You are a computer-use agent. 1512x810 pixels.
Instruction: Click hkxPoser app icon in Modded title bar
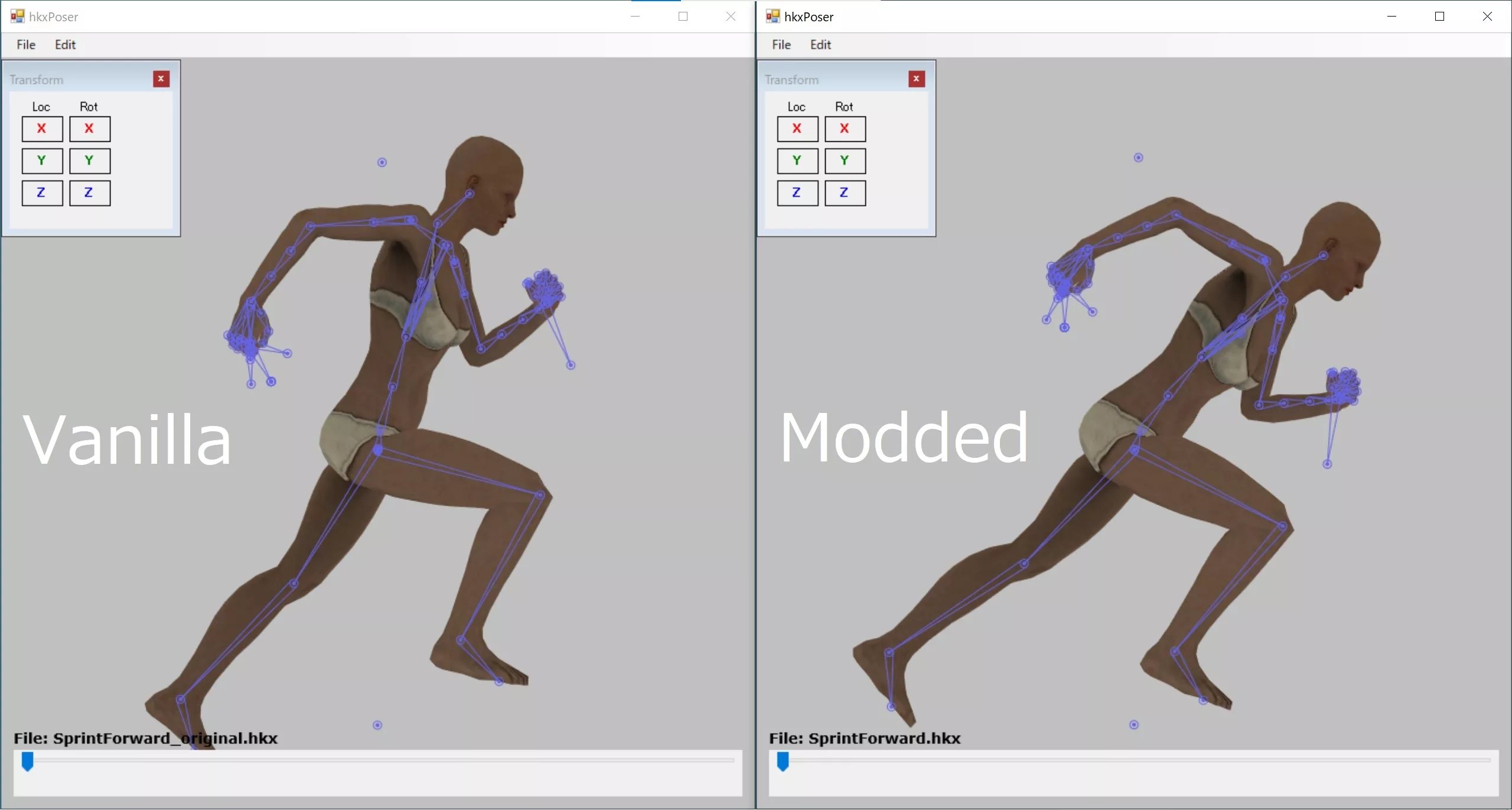click(x=773, y=16)
